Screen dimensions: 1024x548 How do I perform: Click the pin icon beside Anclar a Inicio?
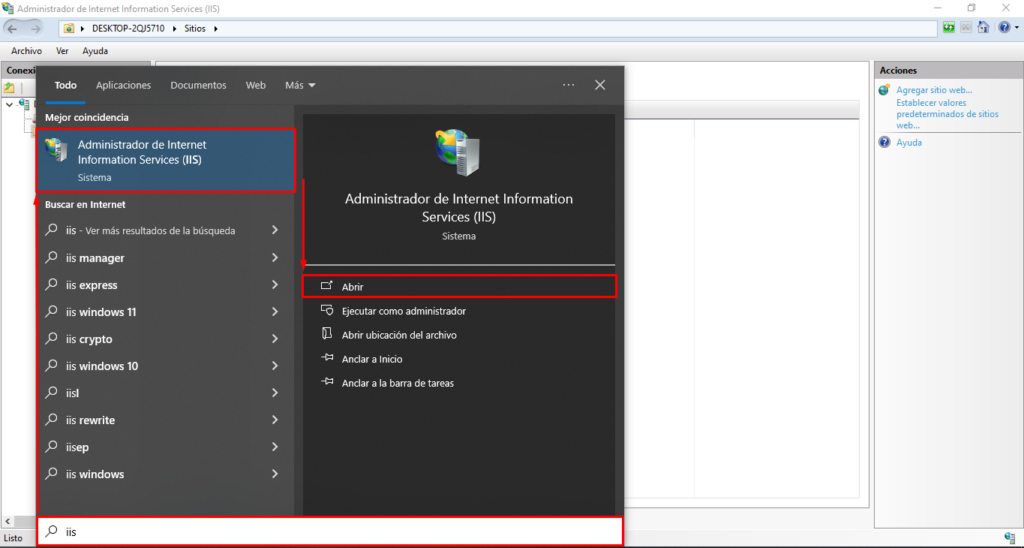(327, 358)
